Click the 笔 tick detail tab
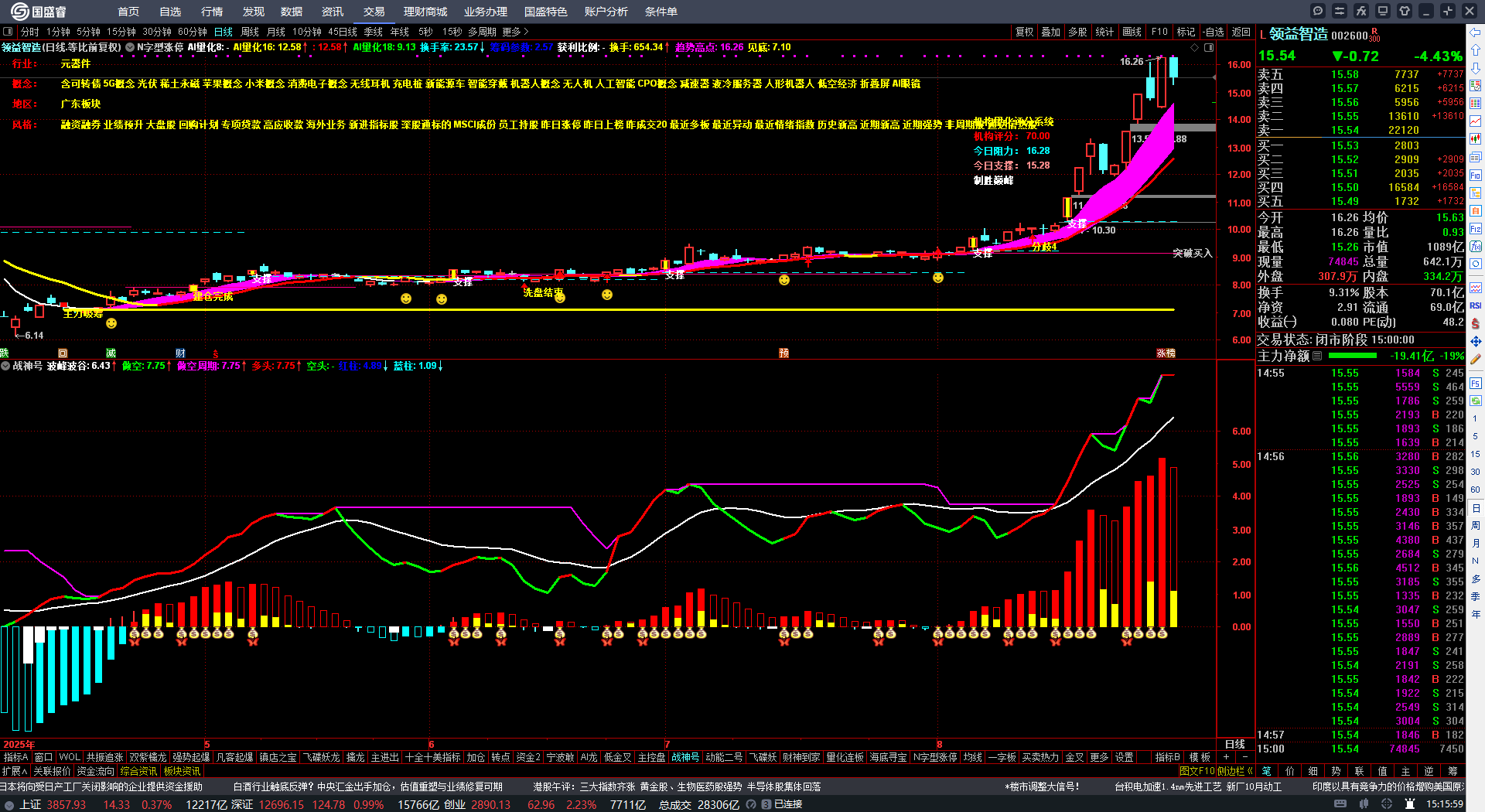 pyautogui.click(x=1267, y=771)
